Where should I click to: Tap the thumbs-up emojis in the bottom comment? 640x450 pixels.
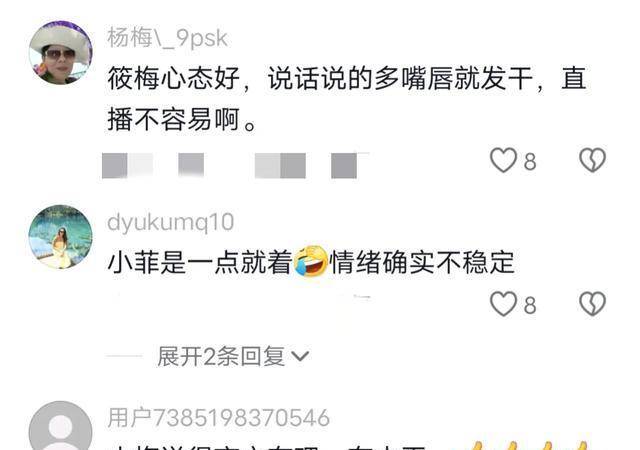click(529, 445)
